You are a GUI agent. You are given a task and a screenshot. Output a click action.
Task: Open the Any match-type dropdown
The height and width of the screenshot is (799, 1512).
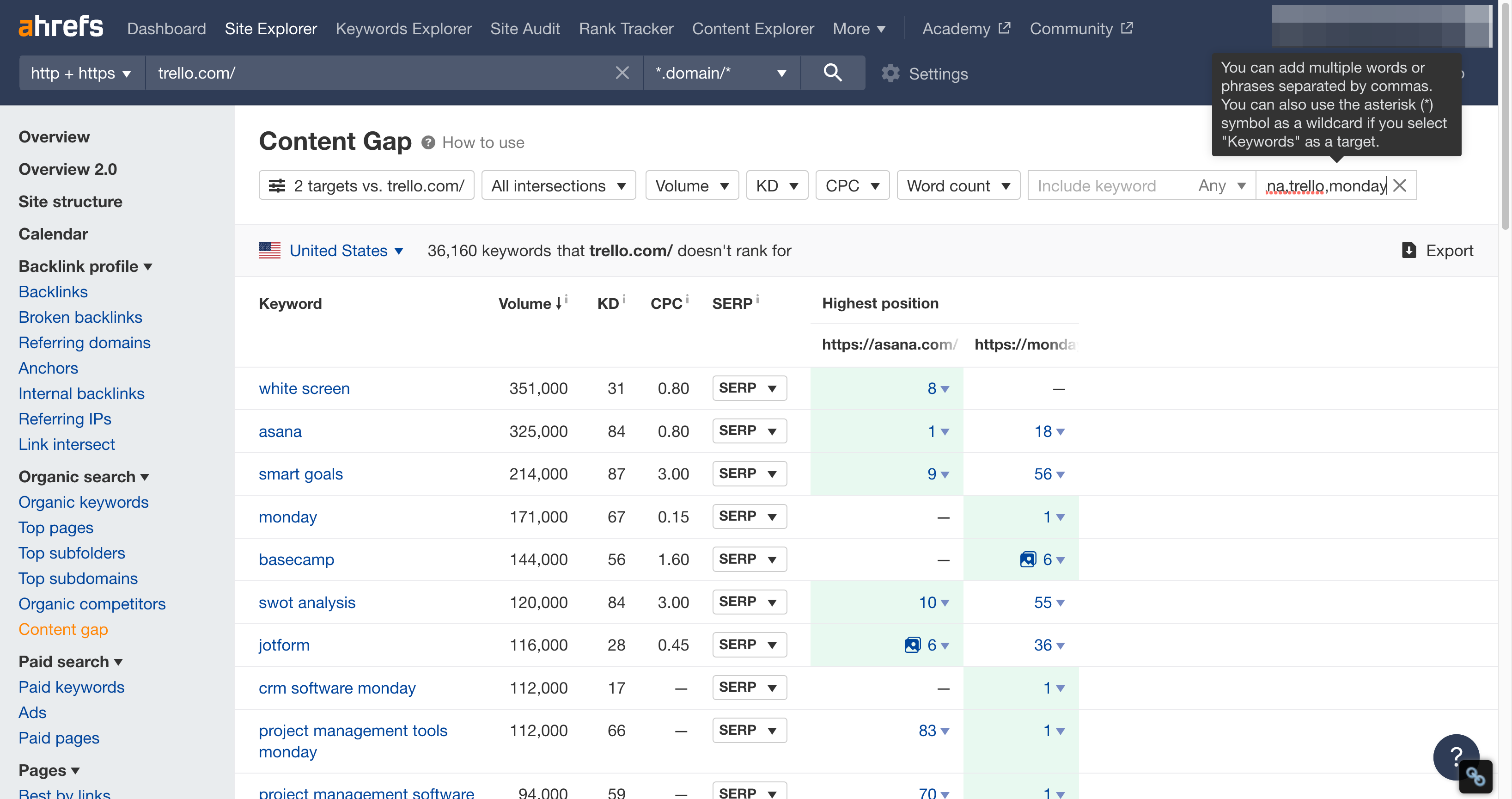click(x=1223, y=186)
